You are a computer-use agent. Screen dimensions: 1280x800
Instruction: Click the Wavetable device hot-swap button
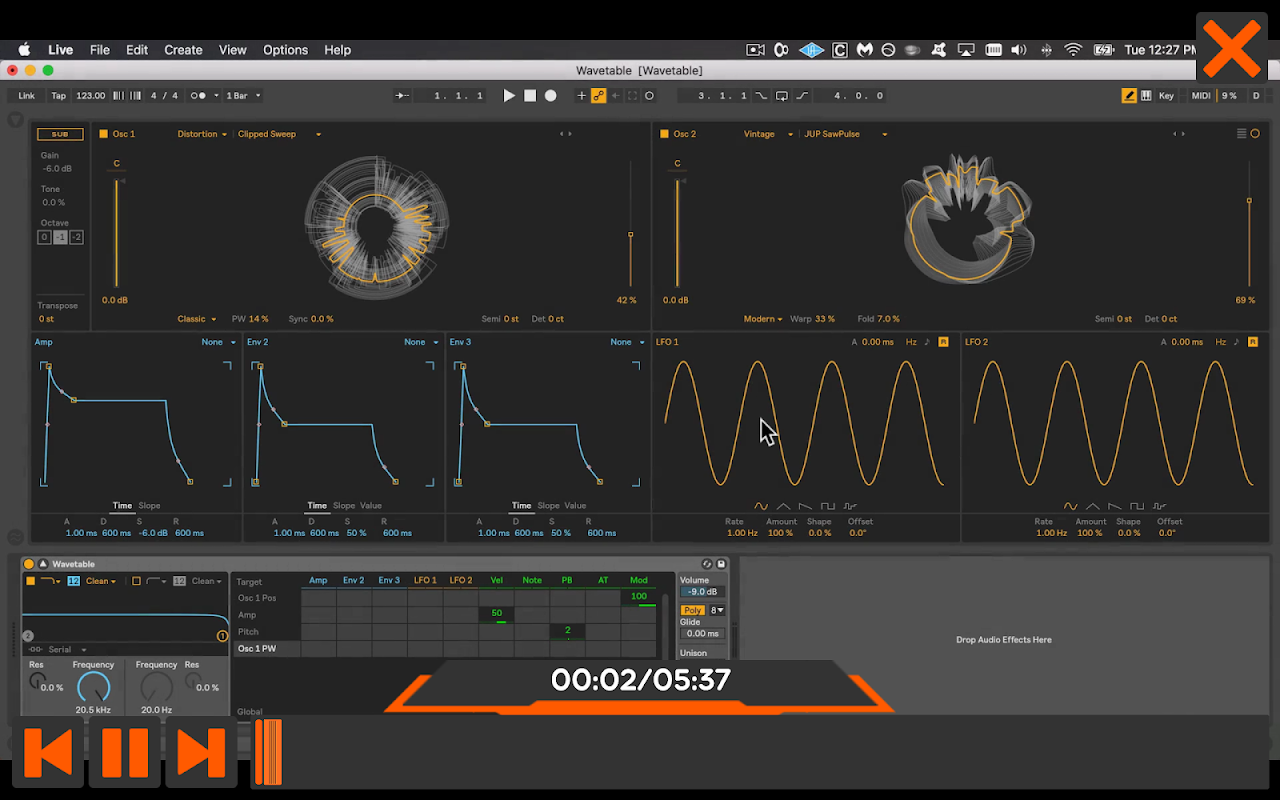(x=707, y=564)
